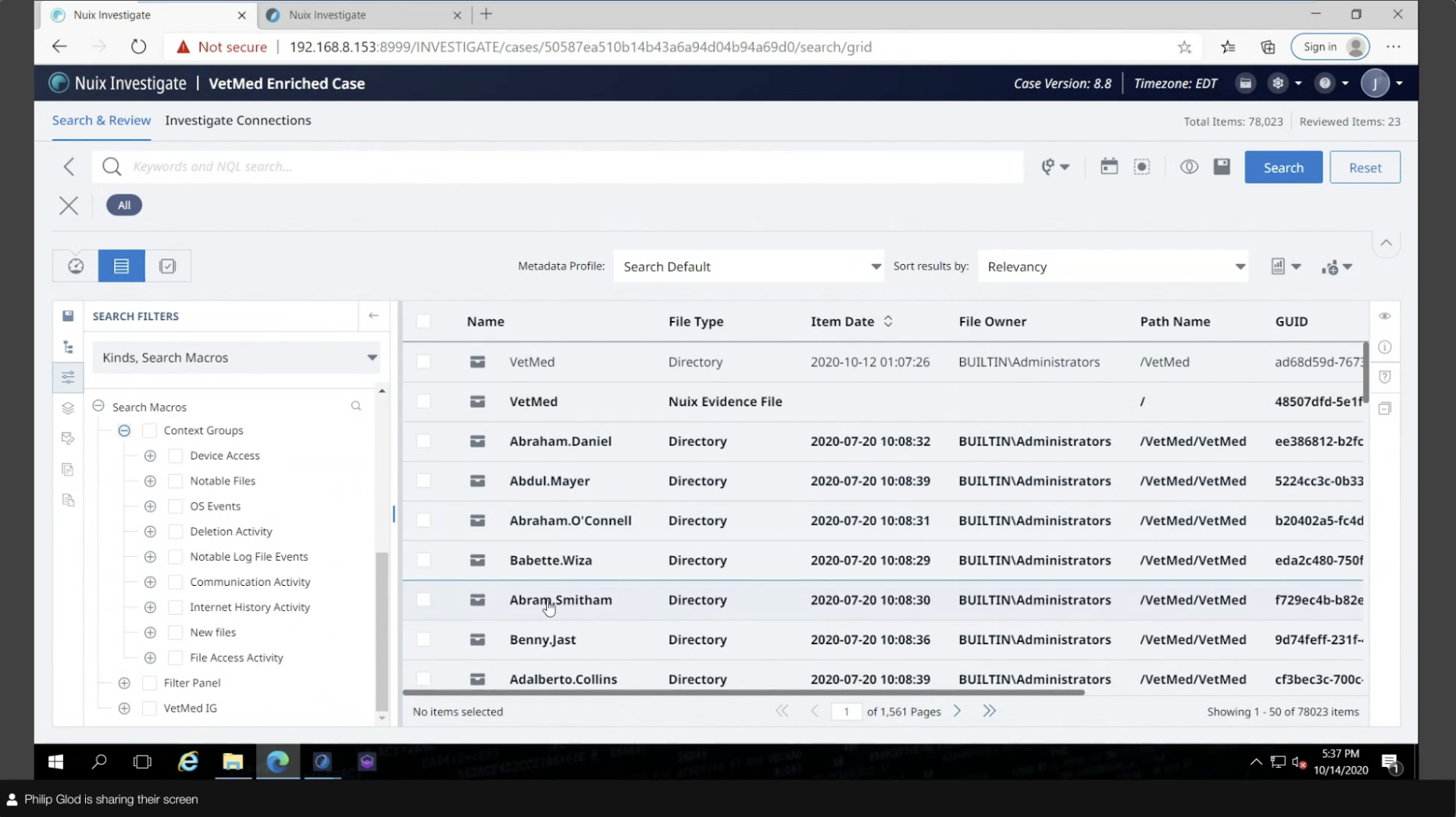Open the tags sidebar icon

click(68, 438)
